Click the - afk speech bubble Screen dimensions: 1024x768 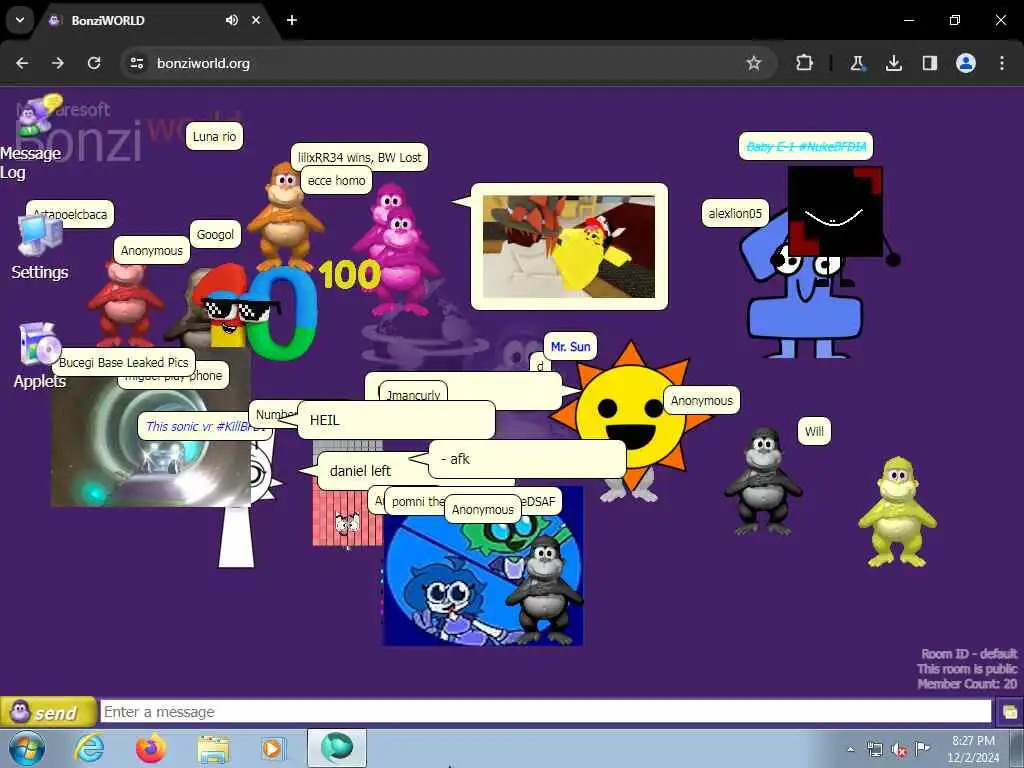[x=527, y=459]
